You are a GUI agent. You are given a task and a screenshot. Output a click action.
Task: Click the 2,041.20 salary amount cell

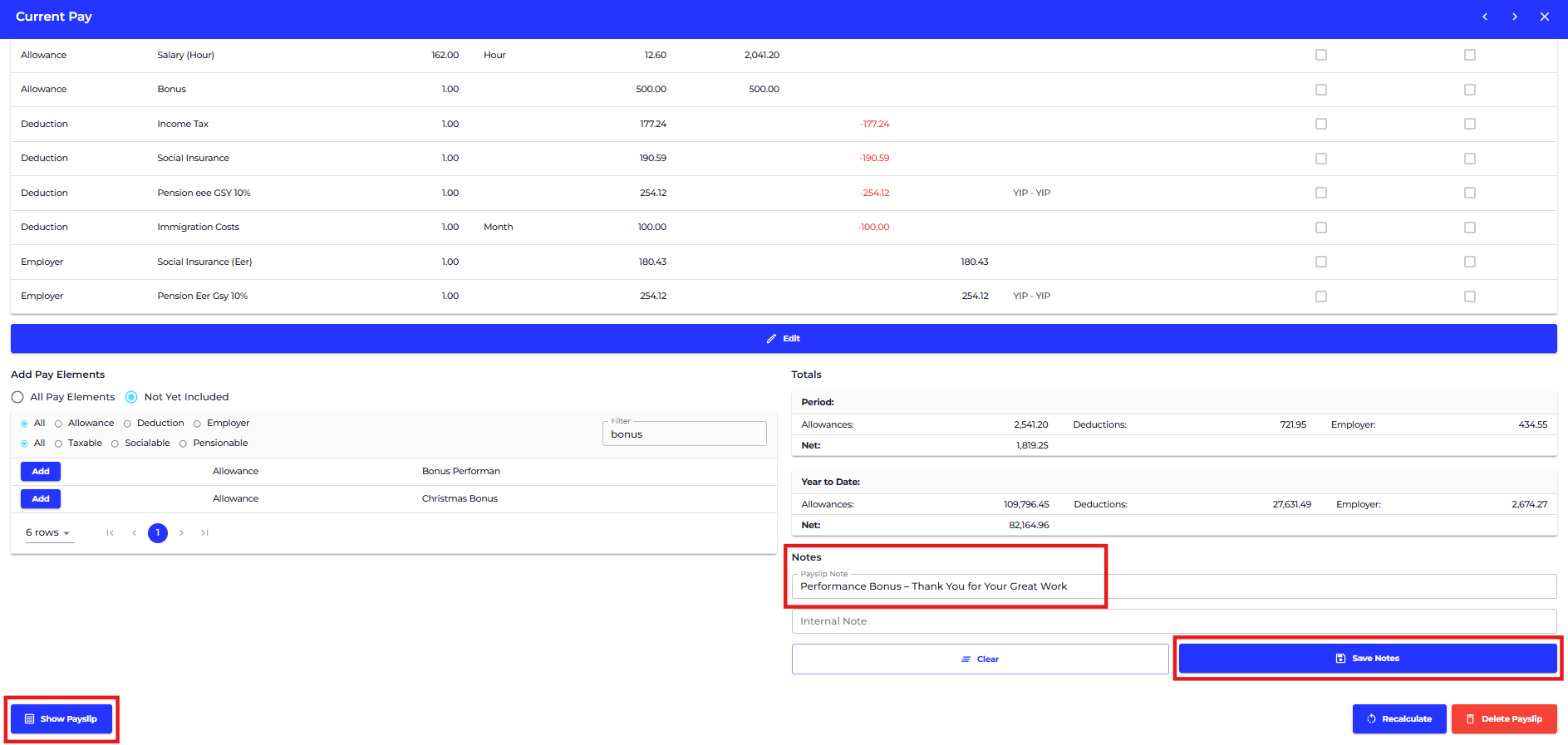[x=762, y=56]
